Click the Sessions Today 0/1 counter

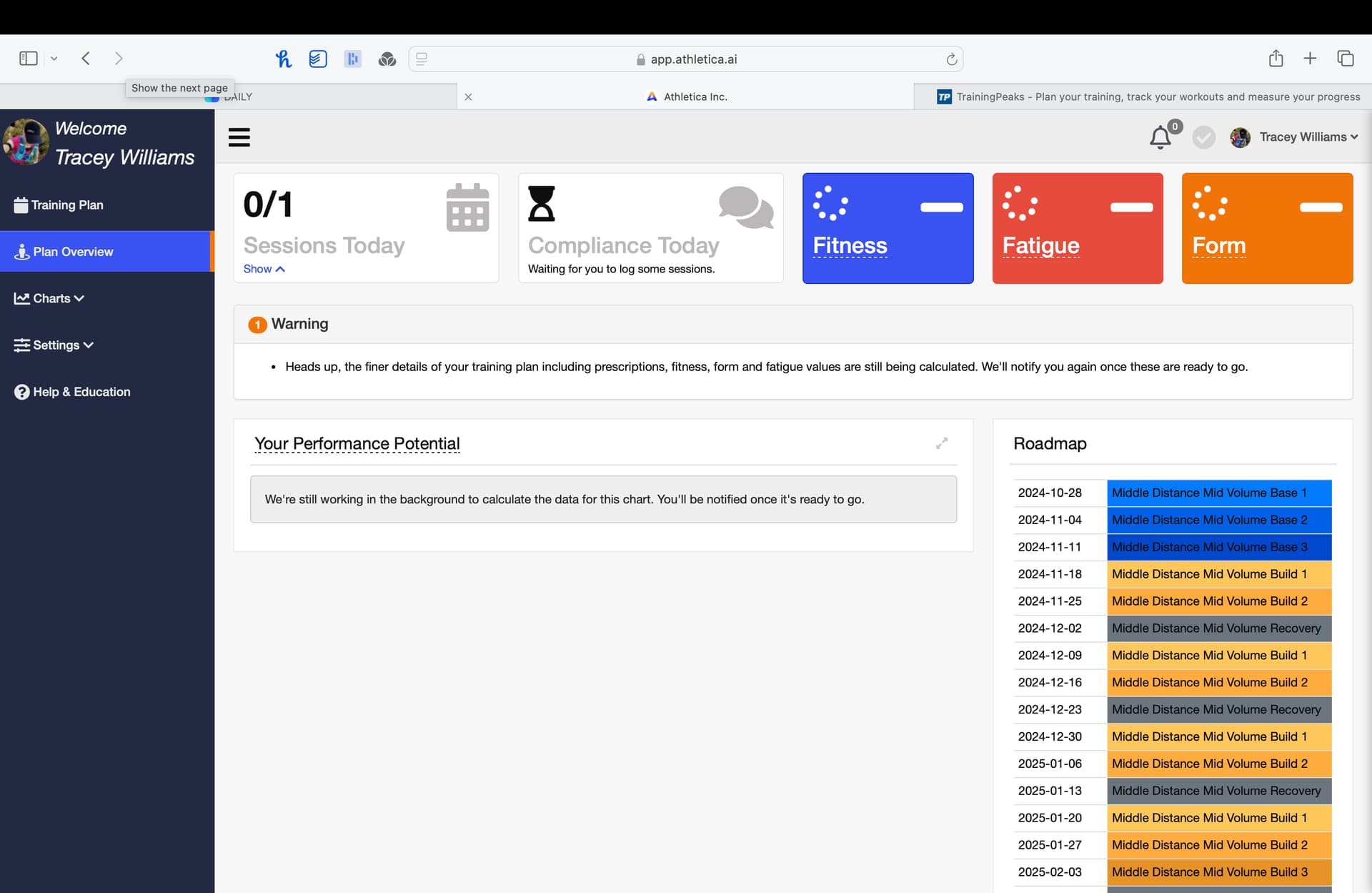coord(268,204)
